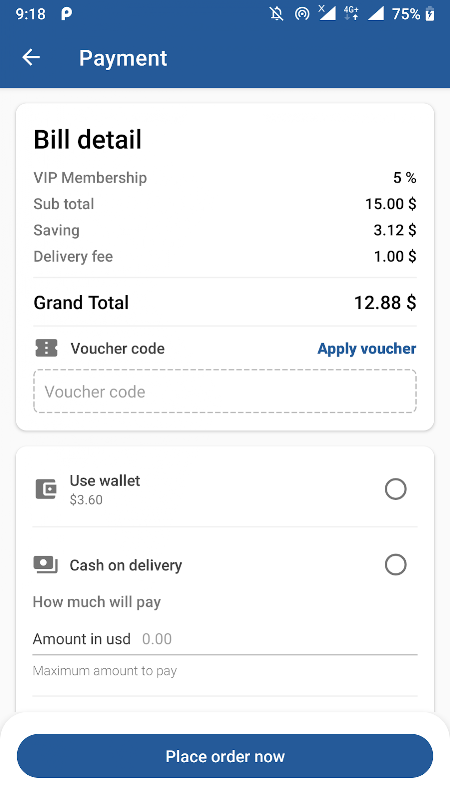Select the Use wallet radio button
Screen dimensions: 450x800
pyautogui.click(x=395, y=489)
